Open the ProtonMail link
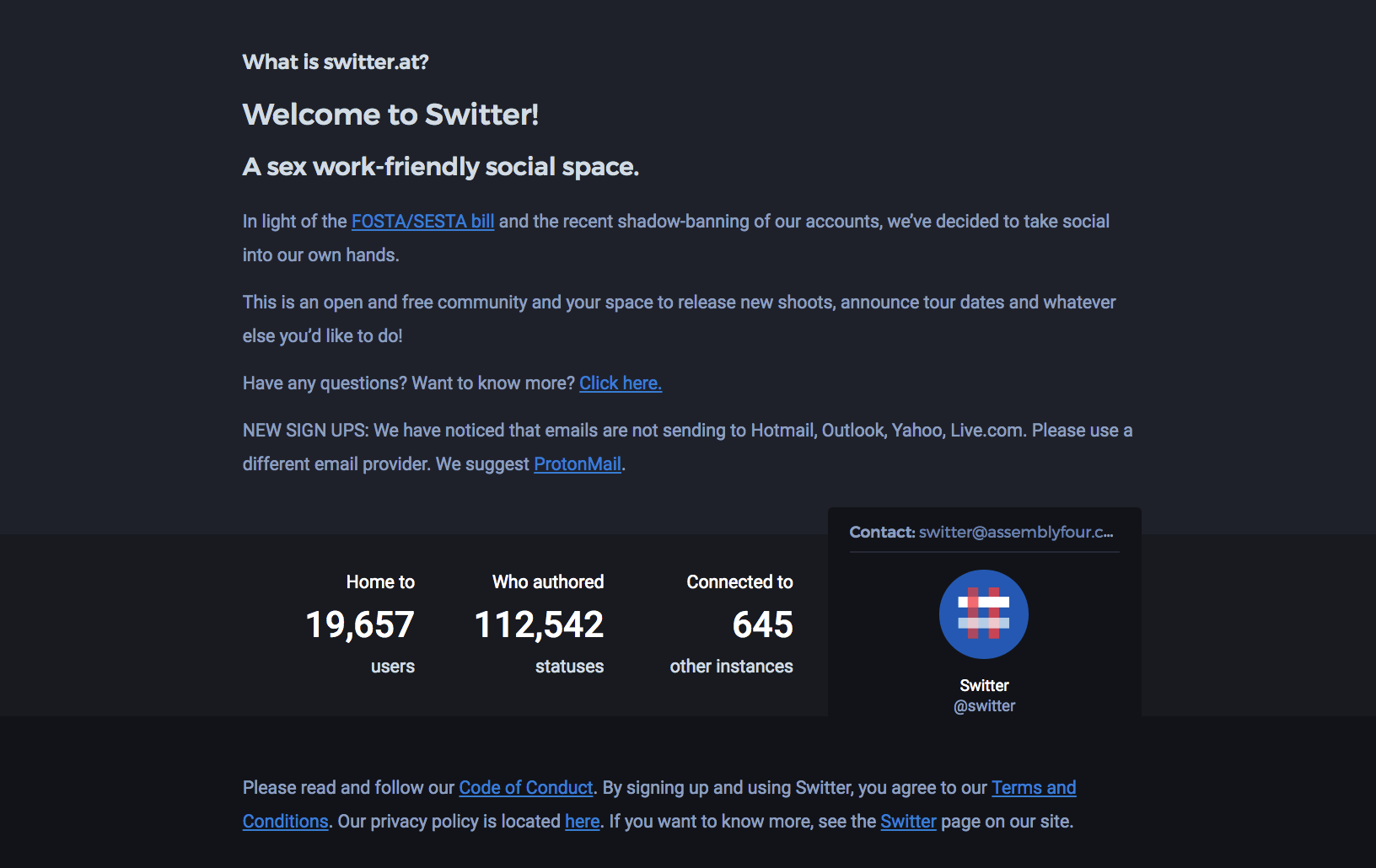Viewport: 1376px width, 868px height. [x=577, y=463]
